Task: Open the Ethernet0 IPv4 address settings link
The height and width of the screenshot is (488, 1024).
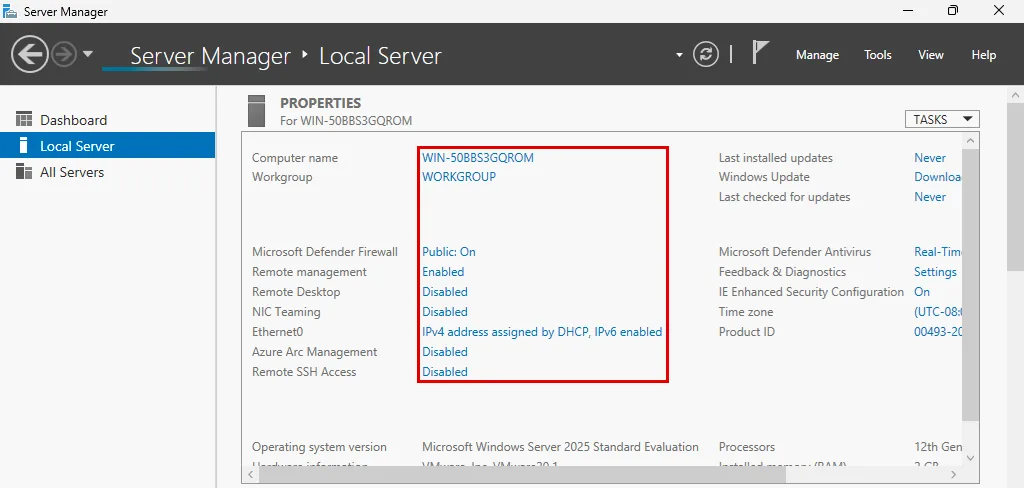Action: coord(542,332)
